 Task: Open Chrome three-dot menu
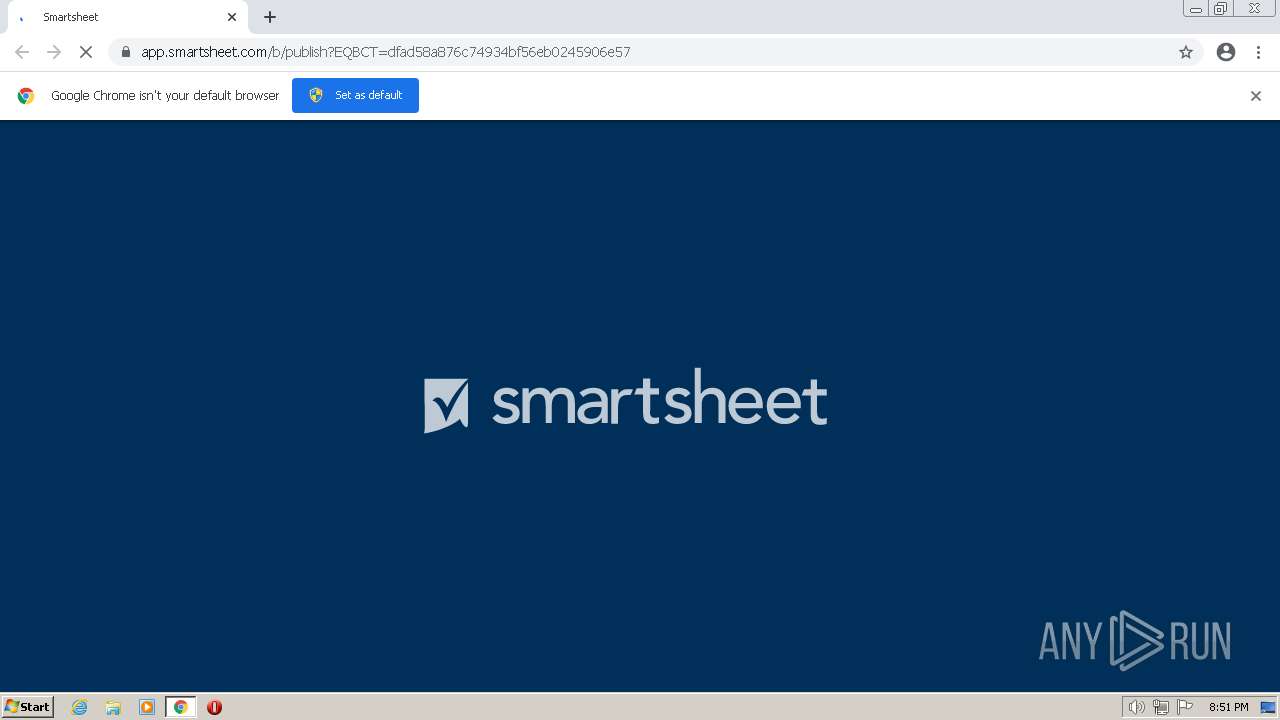[1258, 52]
